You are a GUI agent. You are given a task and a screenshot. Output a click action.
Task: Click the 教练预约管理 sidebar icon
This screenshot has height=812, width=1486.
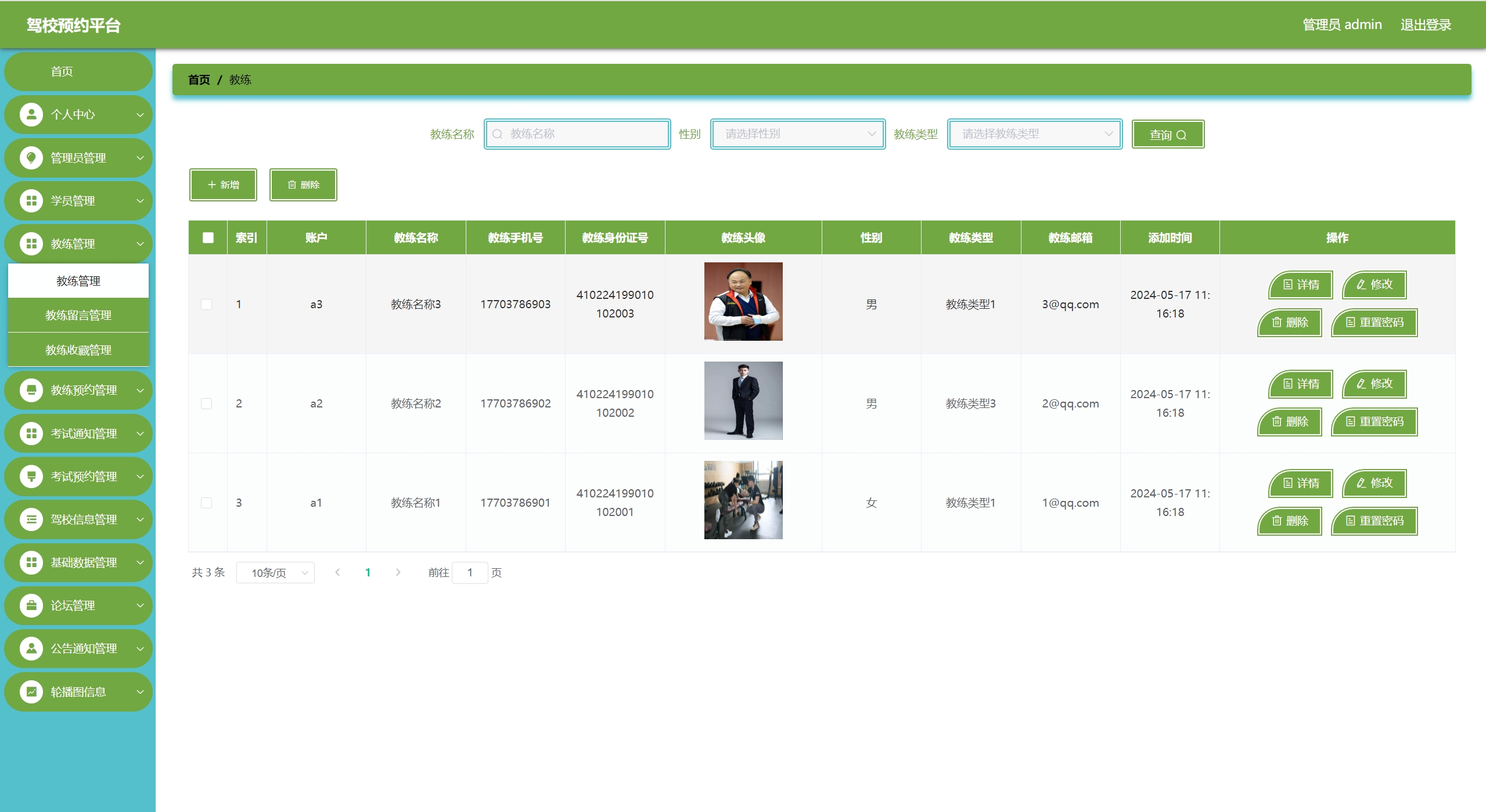coord(31,390)
